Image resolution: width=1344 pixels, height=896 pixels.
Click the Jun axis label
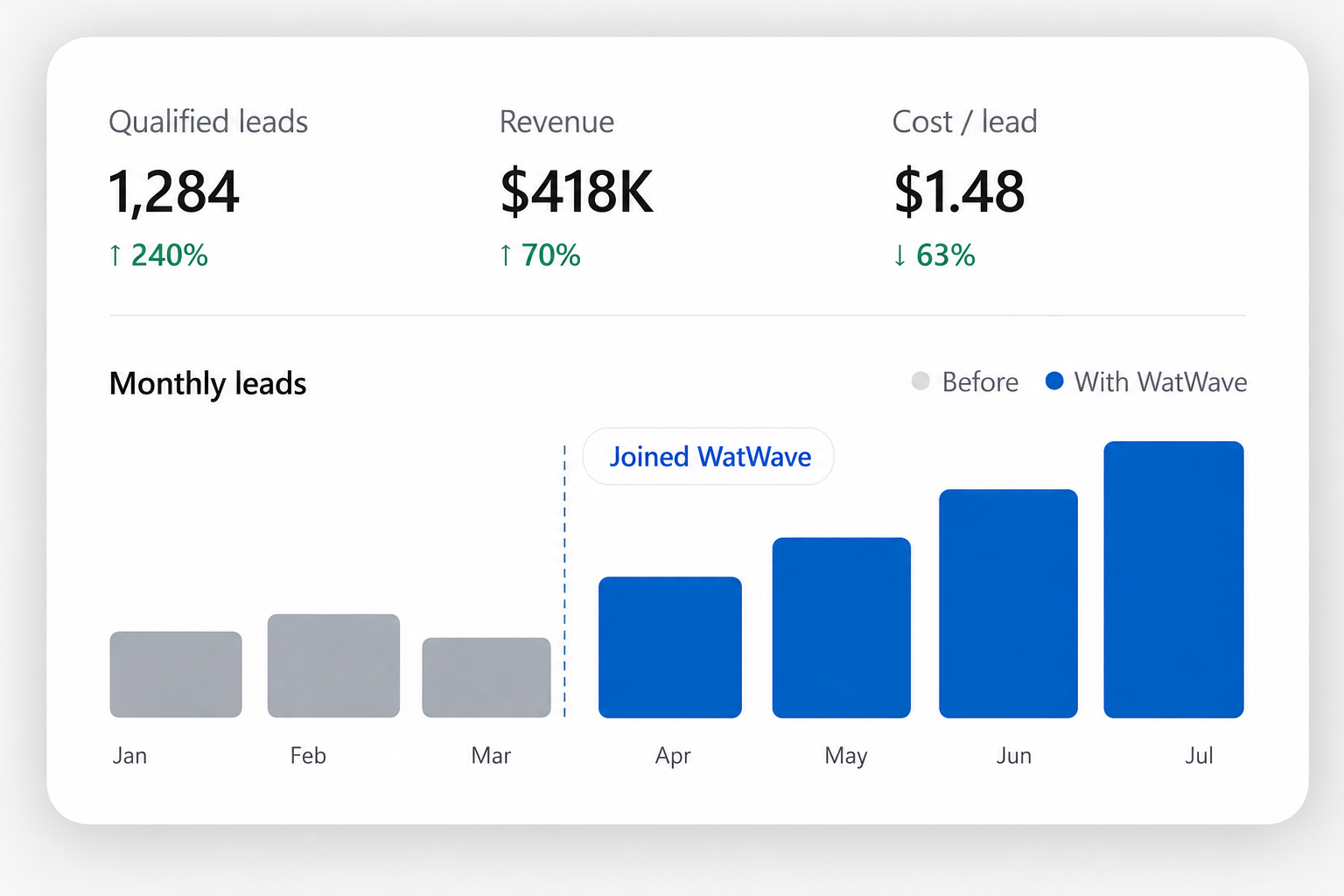coord(1014,756)
